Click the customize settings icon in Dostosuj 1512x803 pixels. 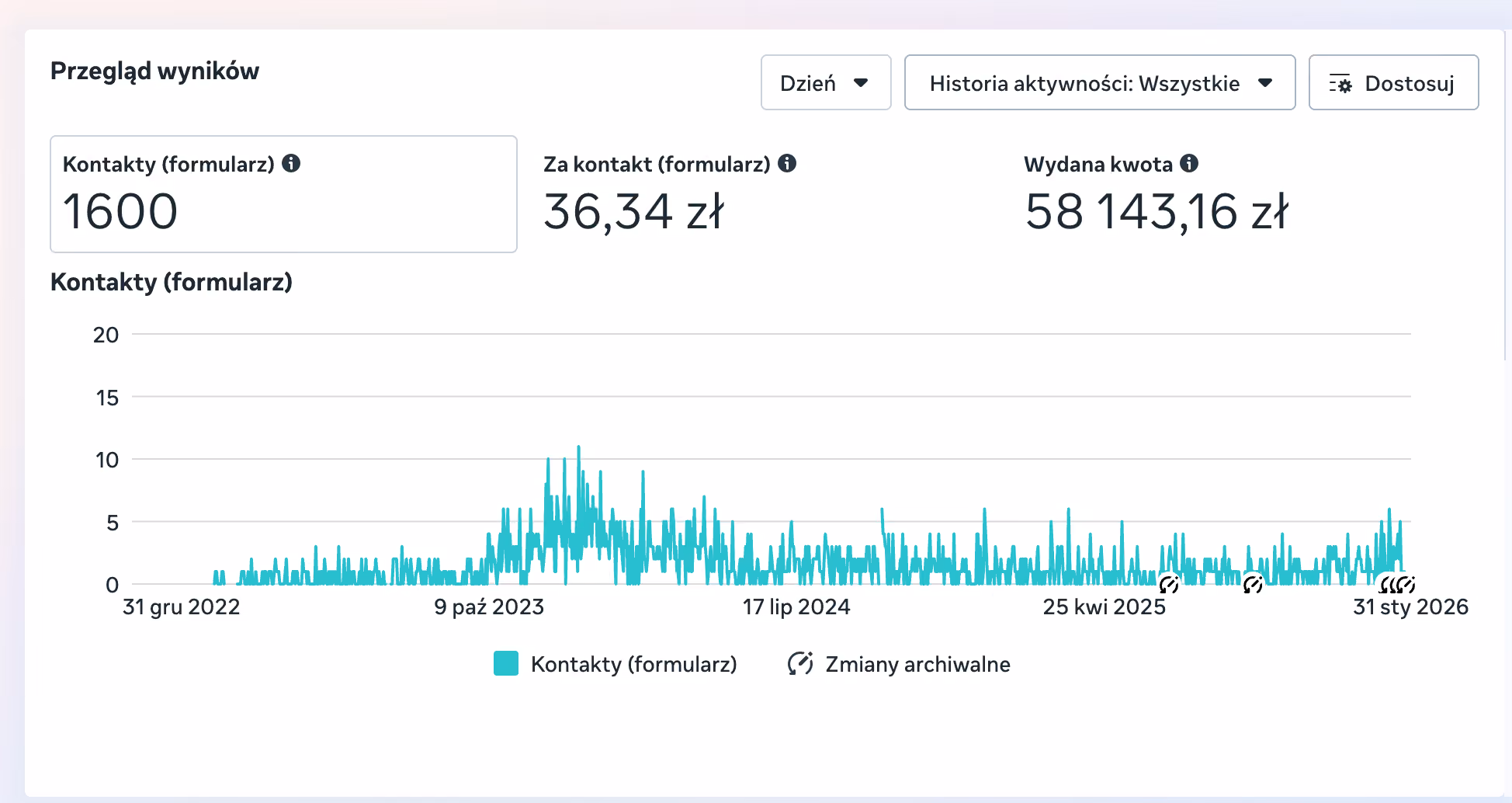point(1340,83)
